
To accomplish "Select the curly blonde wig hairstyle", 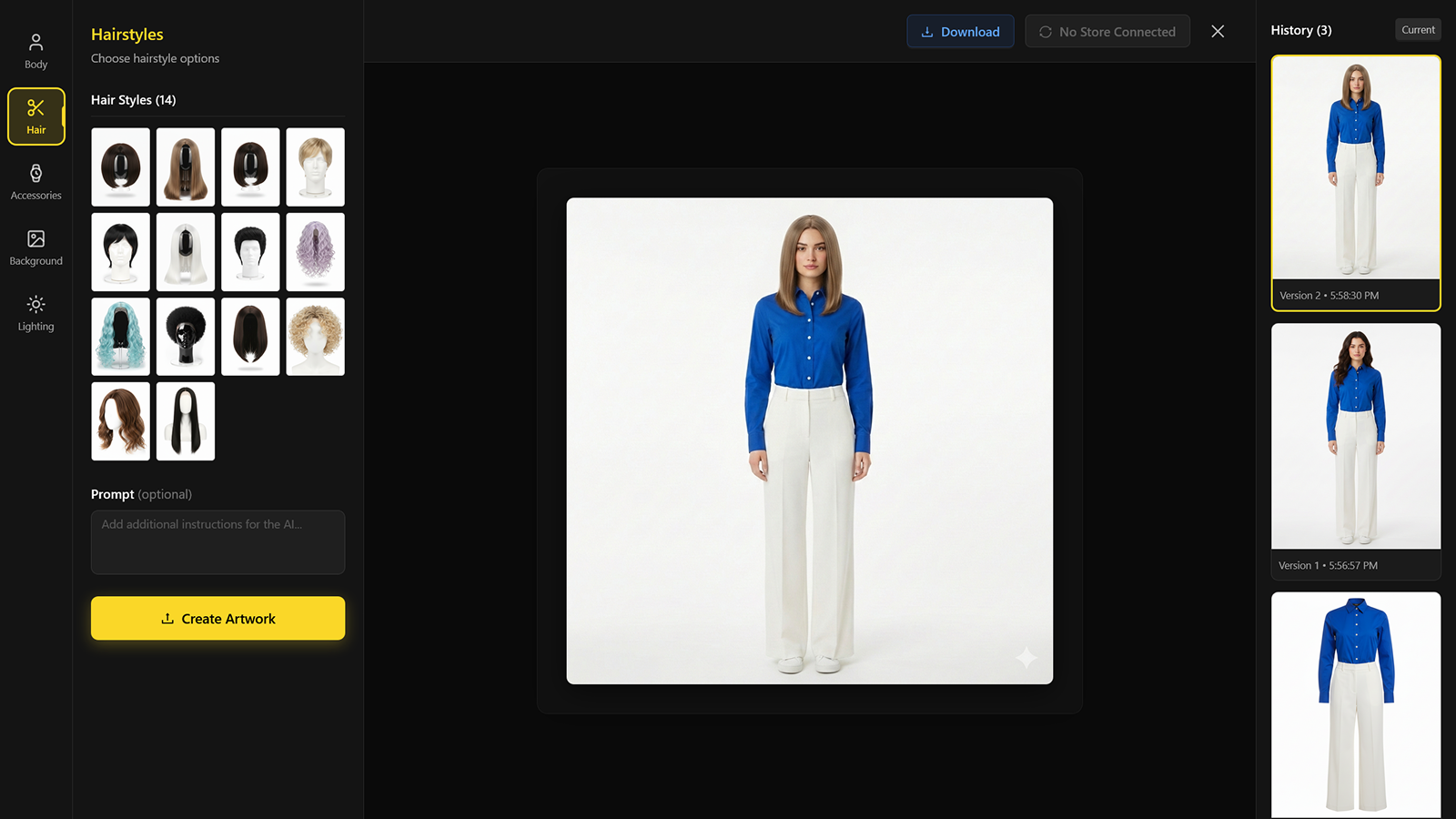I will coord(315,337).
